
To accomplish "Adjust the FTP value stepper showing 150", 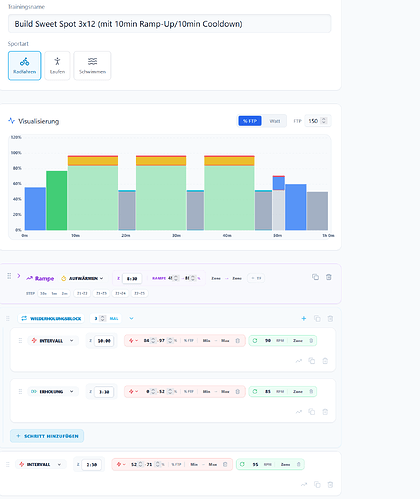I will (323, 121).
